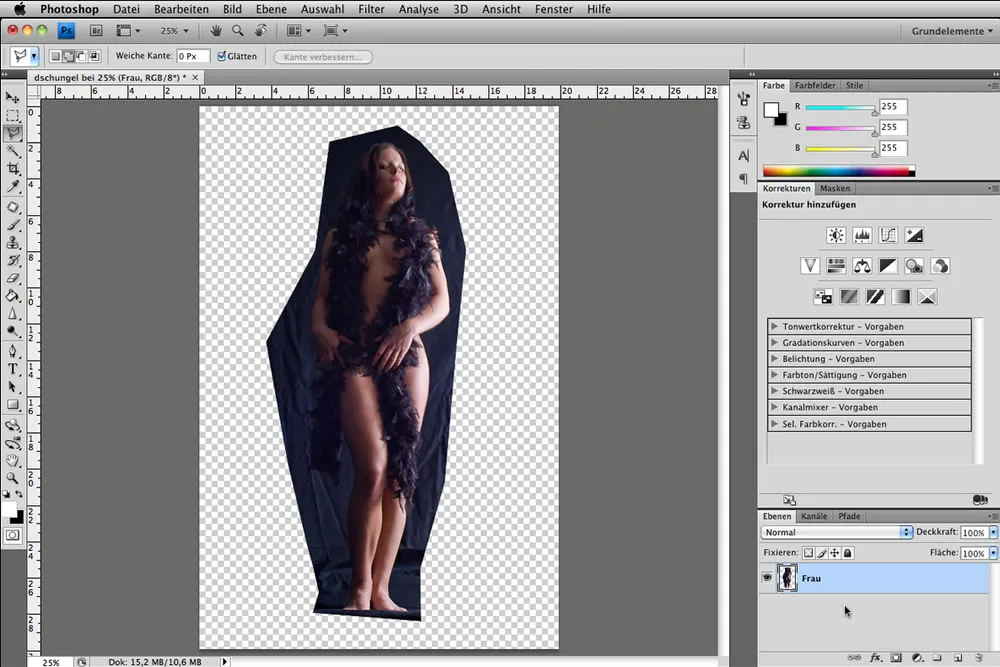The image size is (1000, 667).
Task: Disable the Glätten checkbox
Action: (221, 56)
